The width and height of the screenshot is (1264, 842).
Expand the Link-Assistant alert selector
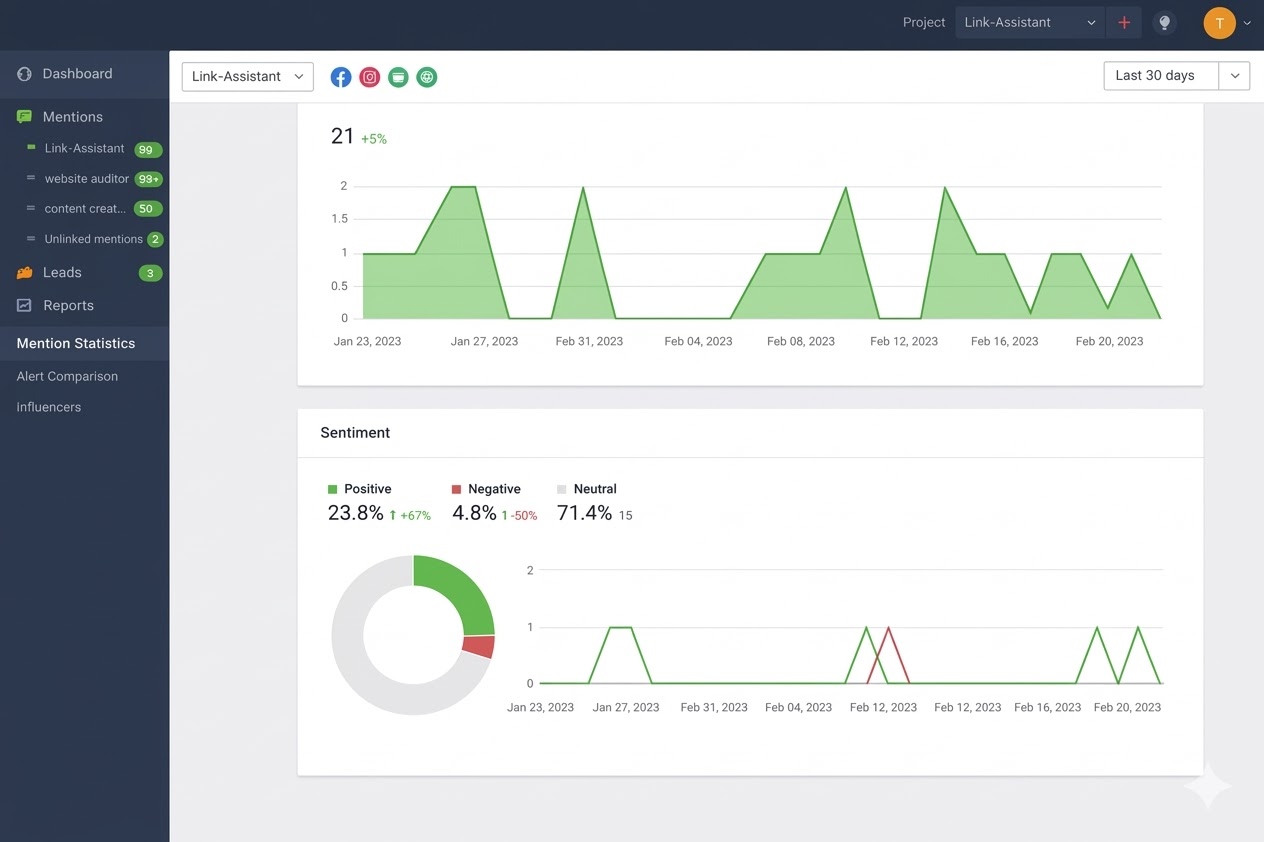(x=247, y=77)
